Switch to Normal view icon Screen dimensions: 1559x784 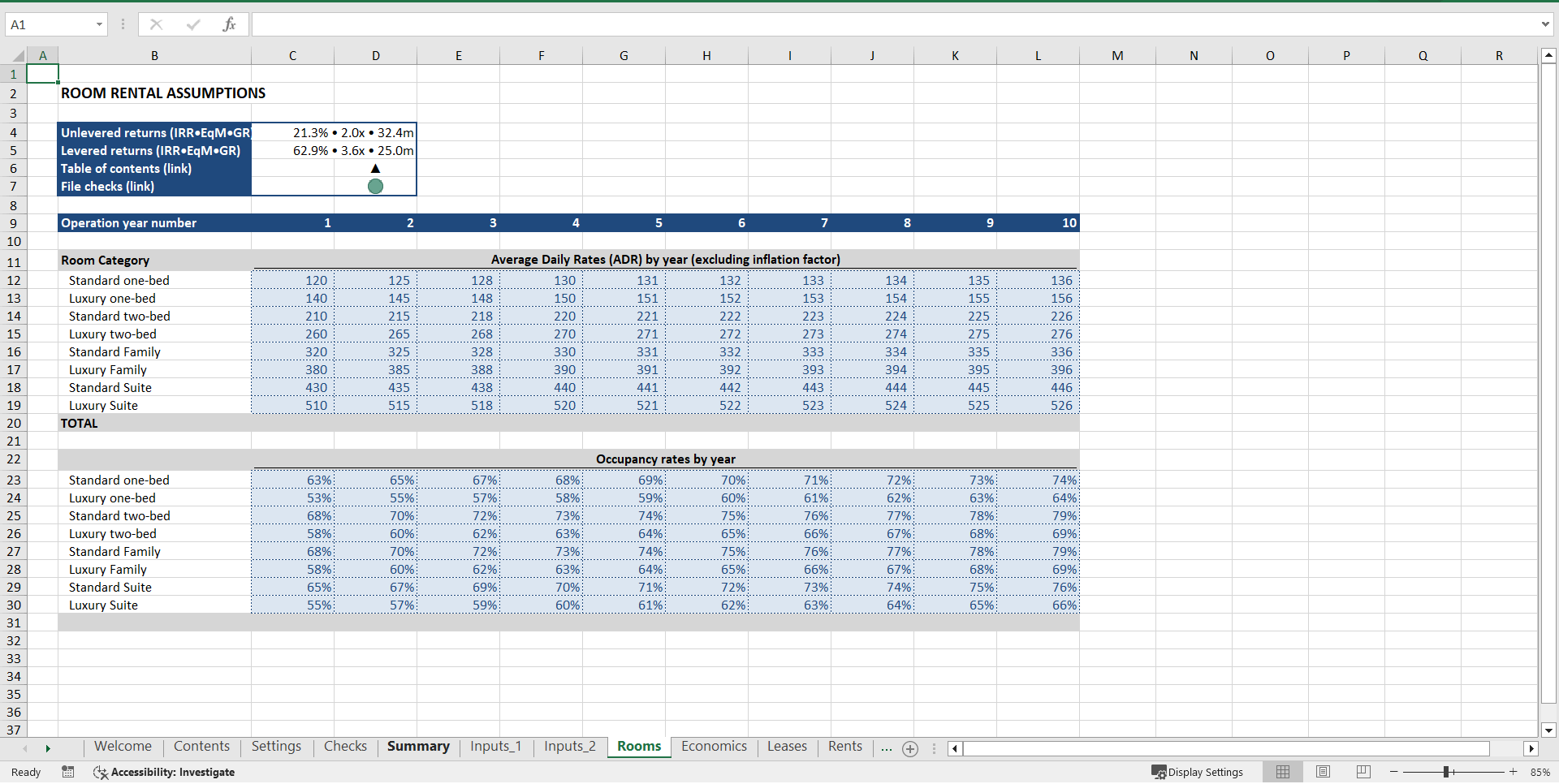pyautogui.click(x=1283, y=772)
